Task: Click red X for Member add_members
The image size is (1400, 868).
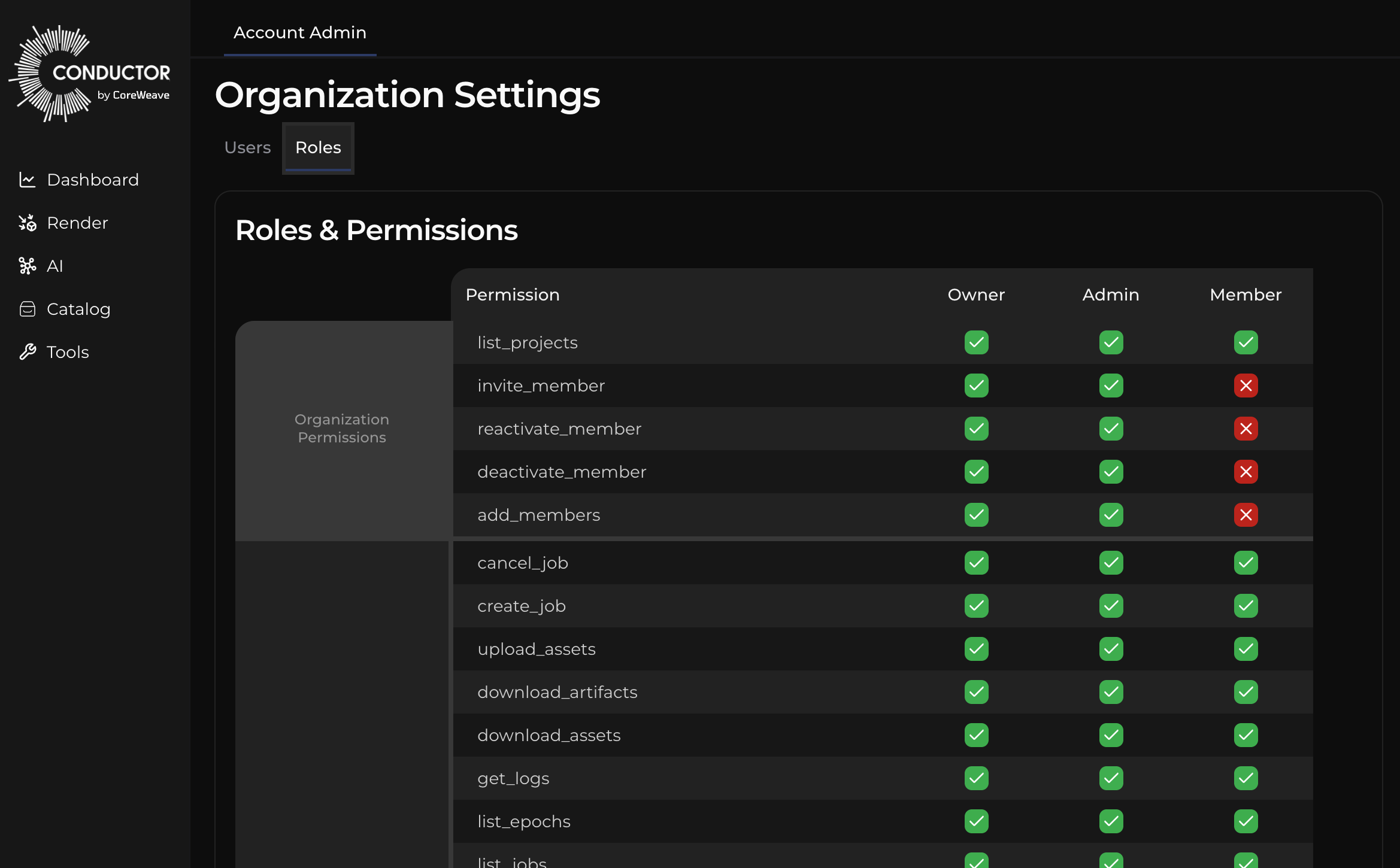Action: (x=1246, y=515)
